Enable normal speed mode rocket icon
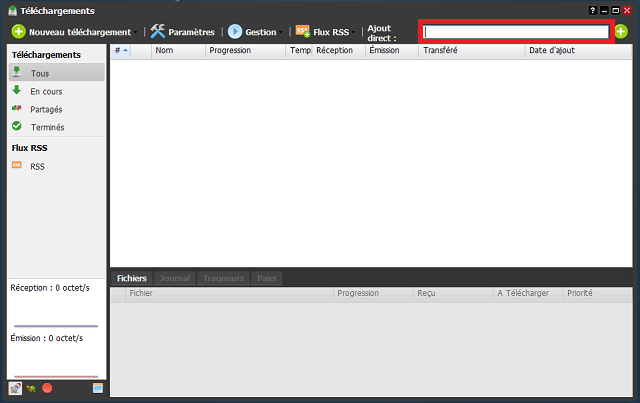Screen dimensions: 640x403 pos(16,388)
